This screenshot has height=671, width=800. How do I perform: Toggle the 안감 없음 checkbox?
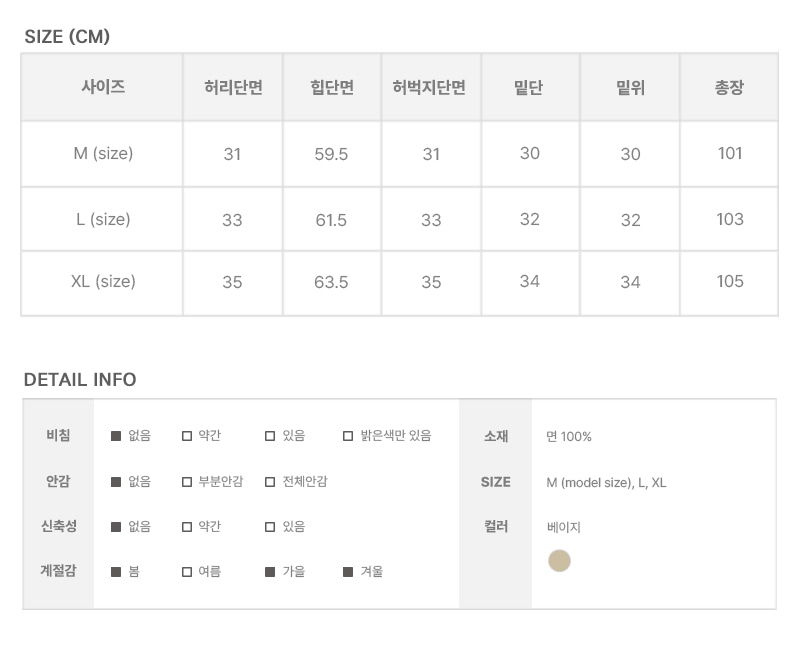[116, 482]
